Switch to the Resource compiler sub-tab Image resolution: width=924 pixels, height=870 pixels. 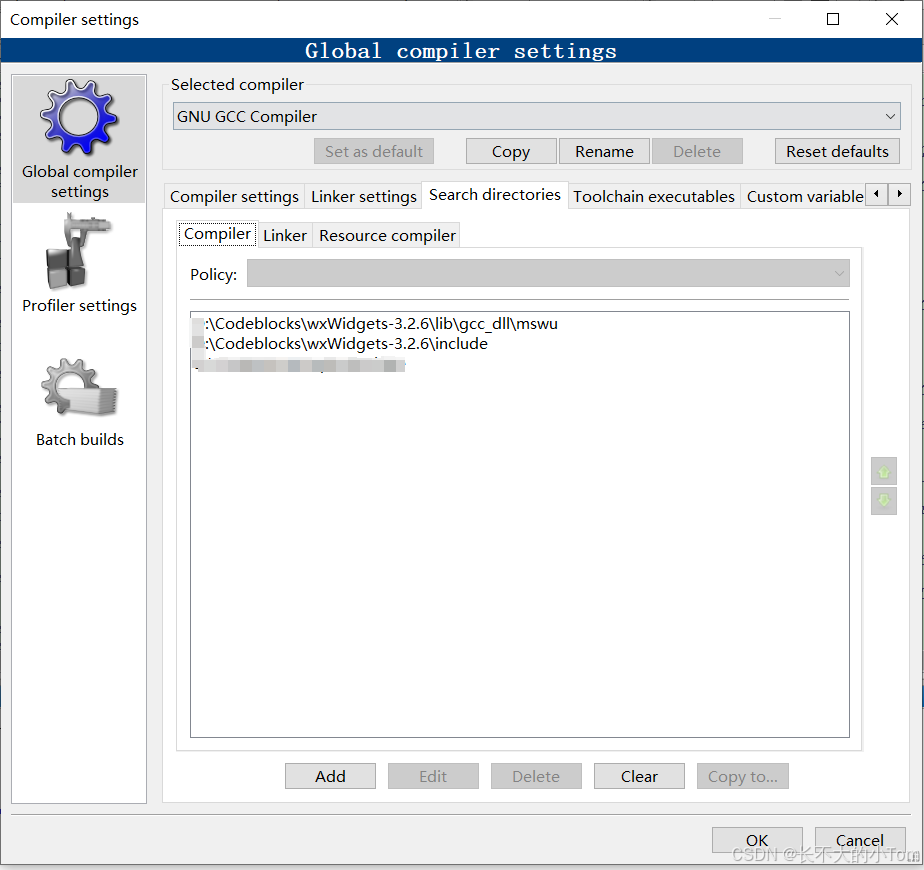click(387, 235)
